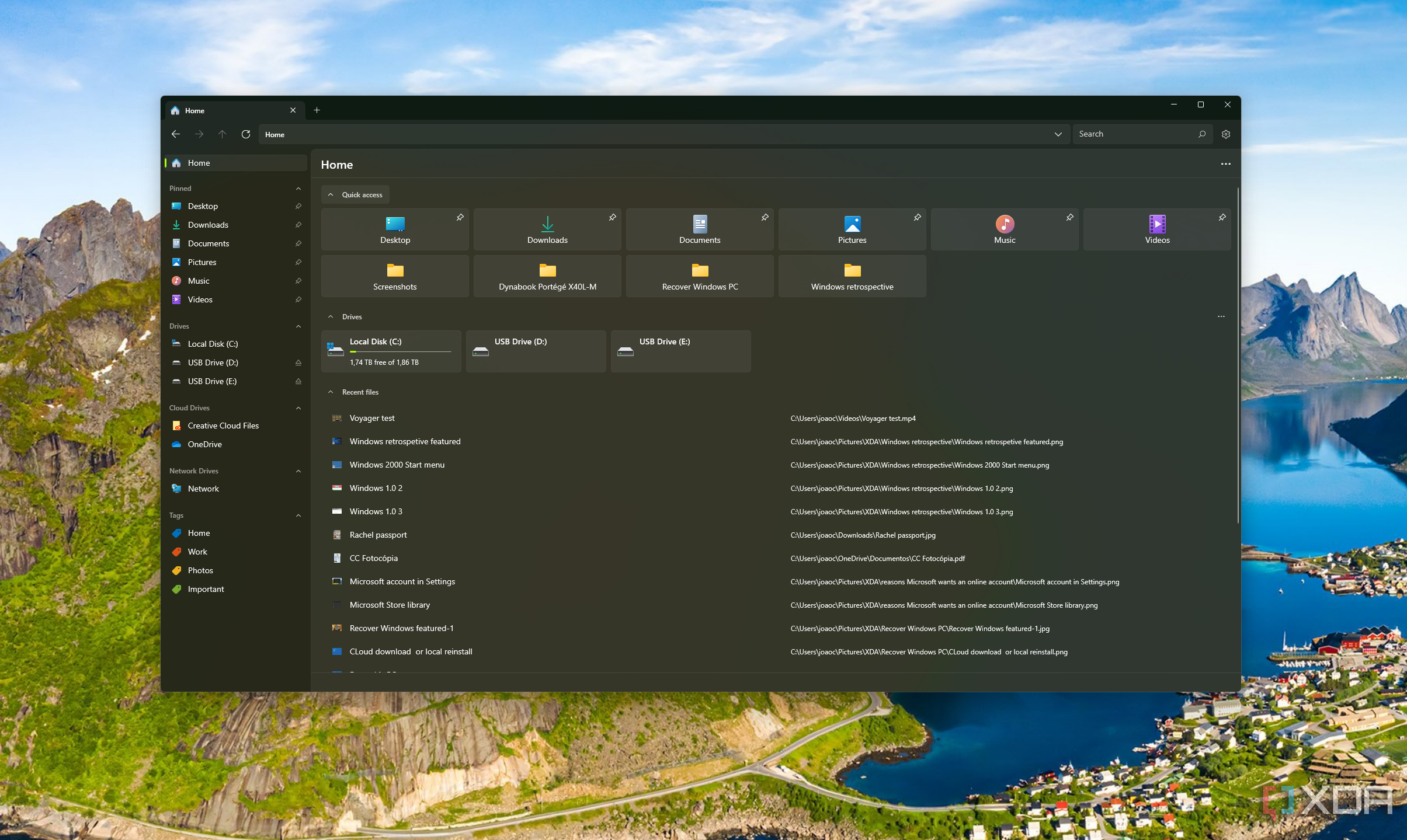Open the Downloads quick access folder
1407x840 pixels.
click(547, 229)
